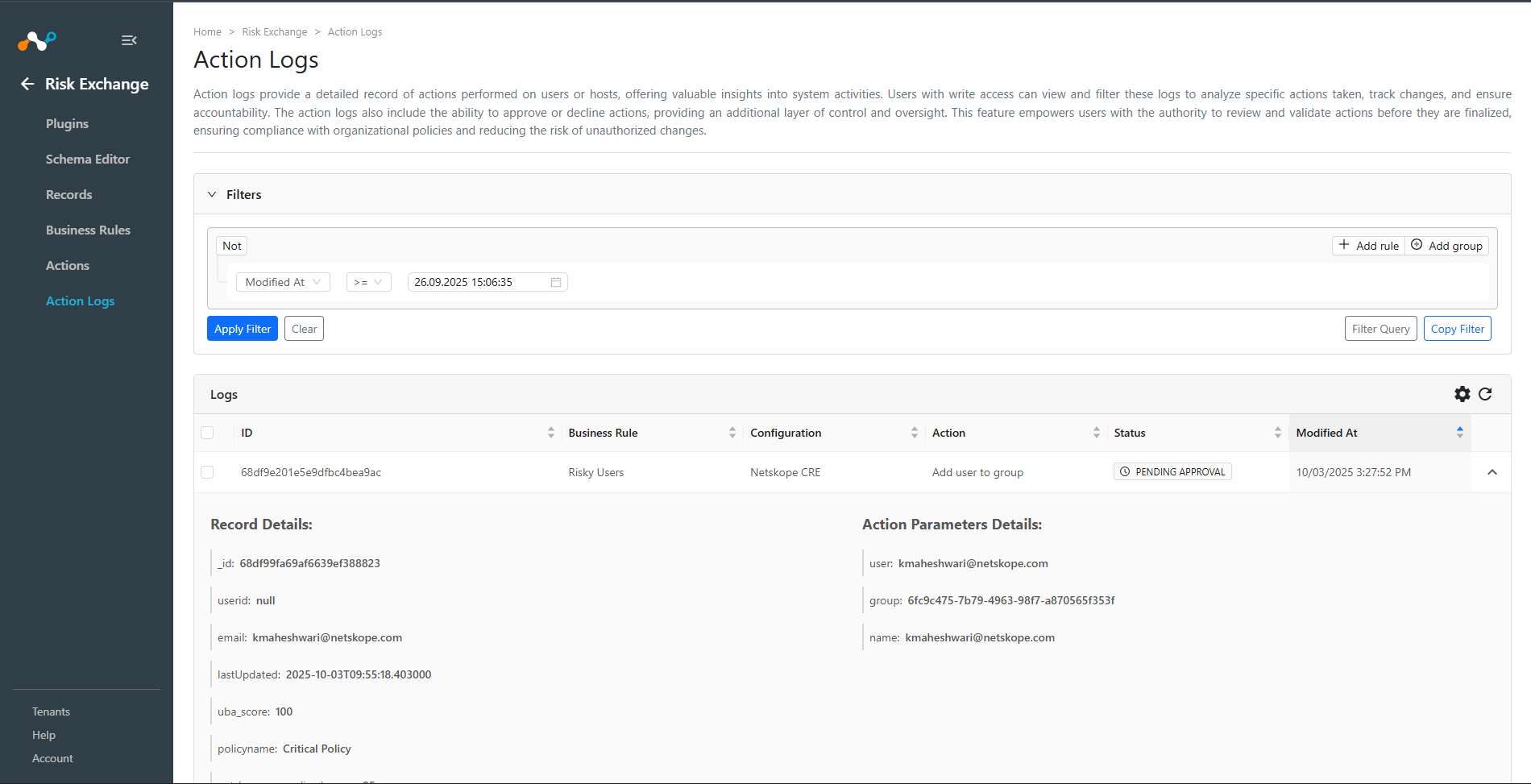Screen dimensions: 1531x784
Task: Refresh the logs table
Action: click(1485, 394)
